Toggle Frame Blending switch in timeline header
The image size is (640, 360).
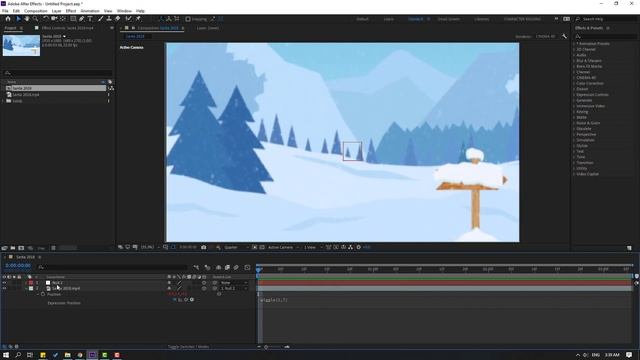227,267
